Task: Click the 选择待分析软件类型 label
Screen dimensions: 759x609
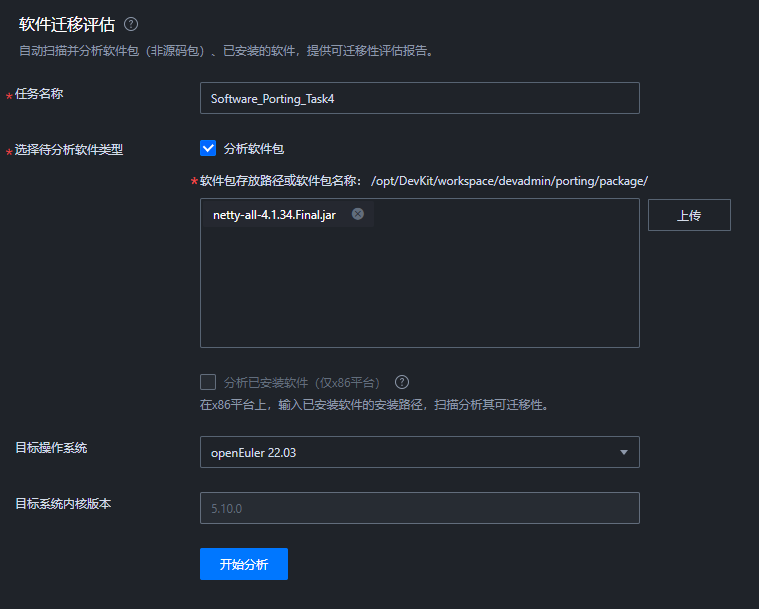Action: pyautogui.click(x=69, y=150)
